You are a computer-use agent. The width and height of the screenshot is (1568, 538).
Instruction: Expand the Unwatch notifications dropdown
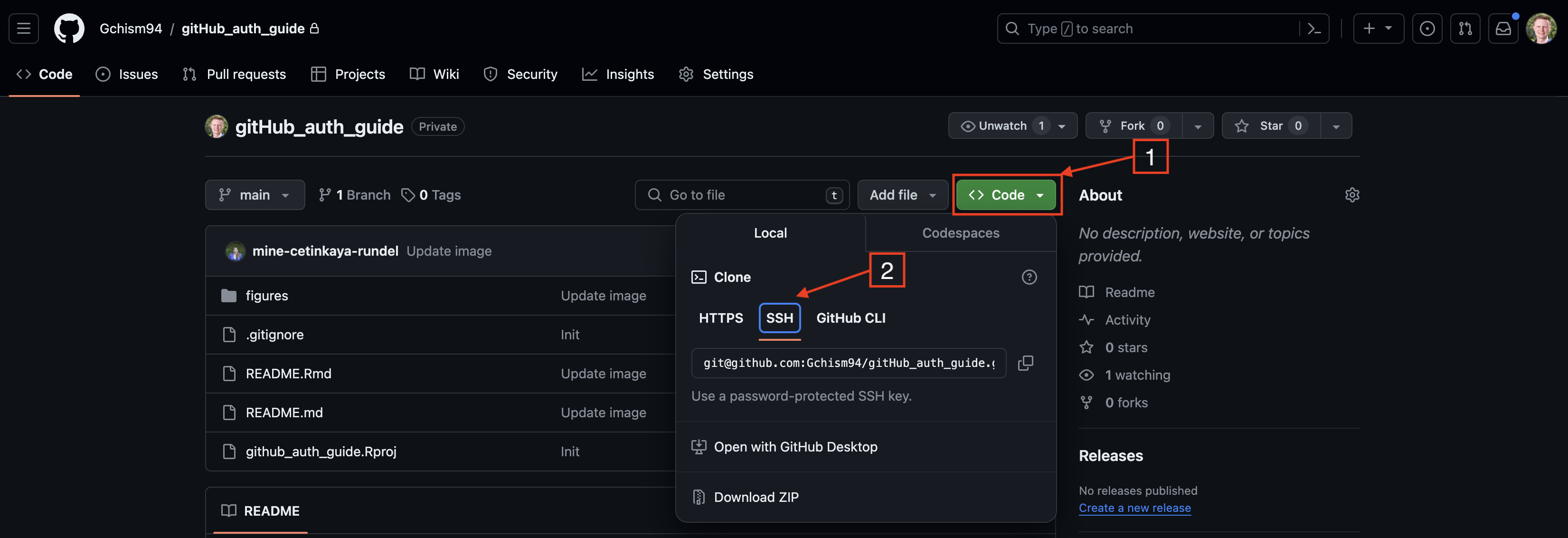[x=1012, y=125]
